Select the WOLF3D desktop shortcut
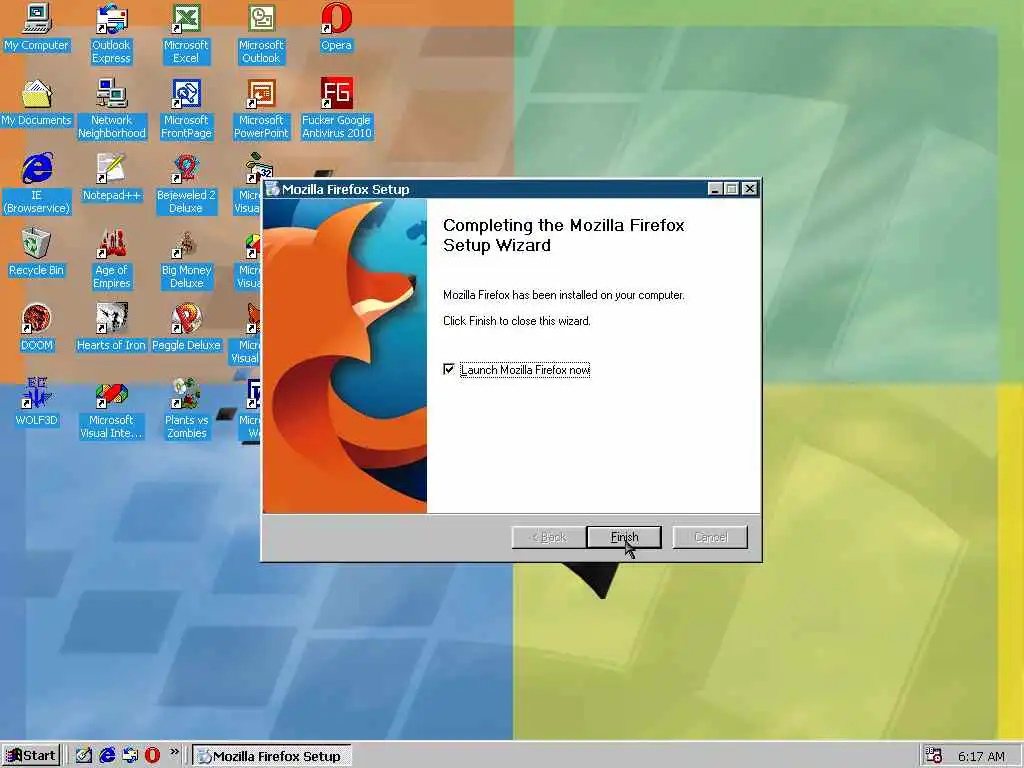 [36, 402]
